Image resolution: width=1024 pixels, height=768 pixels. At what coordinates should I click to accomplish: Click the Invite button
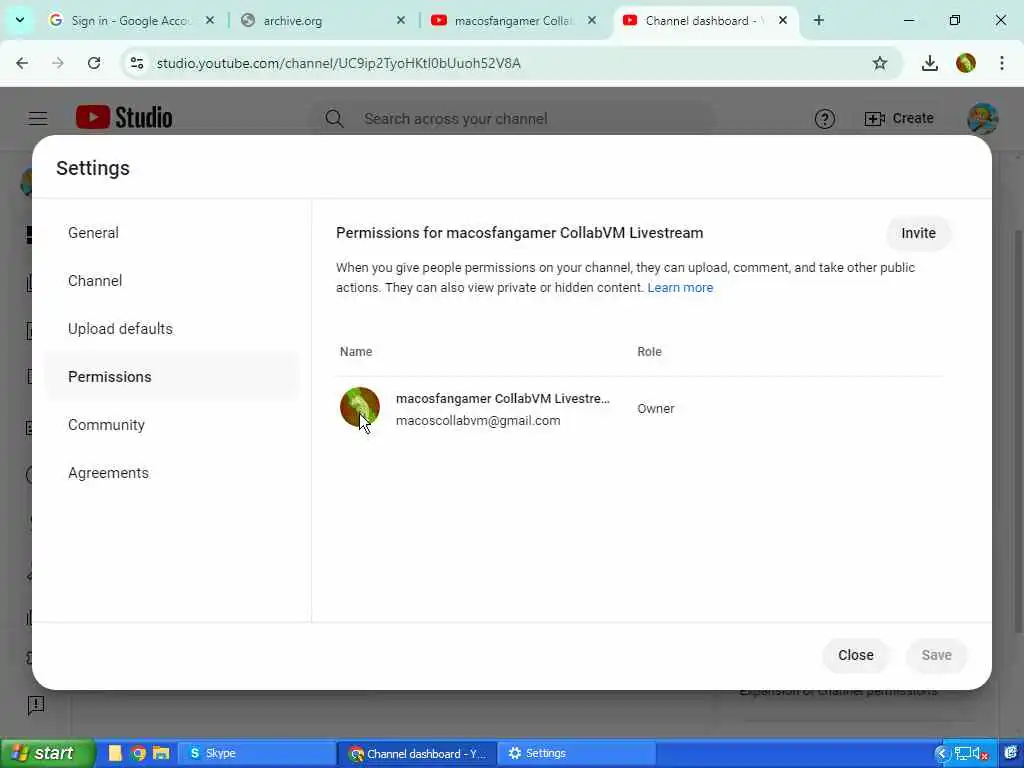pos(918,233)
